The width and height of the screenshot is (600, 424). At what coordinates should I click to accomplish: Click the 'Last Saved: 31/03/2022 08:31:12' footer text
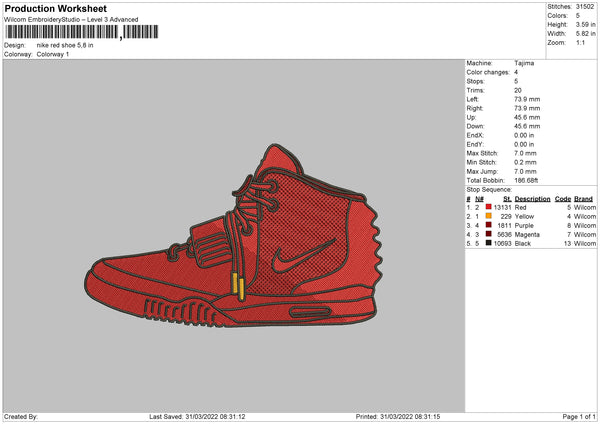tap(197, 416)
